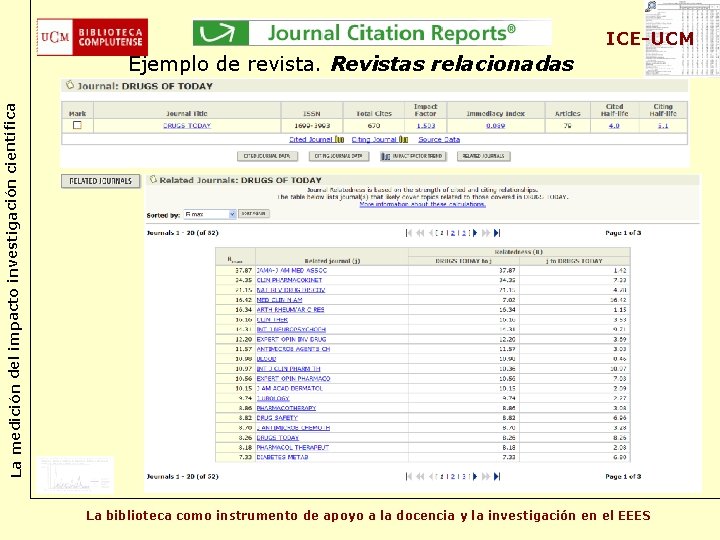
Task: Open the CLIN PHARMACOKINET journal link
Action: tap(289, 280)
